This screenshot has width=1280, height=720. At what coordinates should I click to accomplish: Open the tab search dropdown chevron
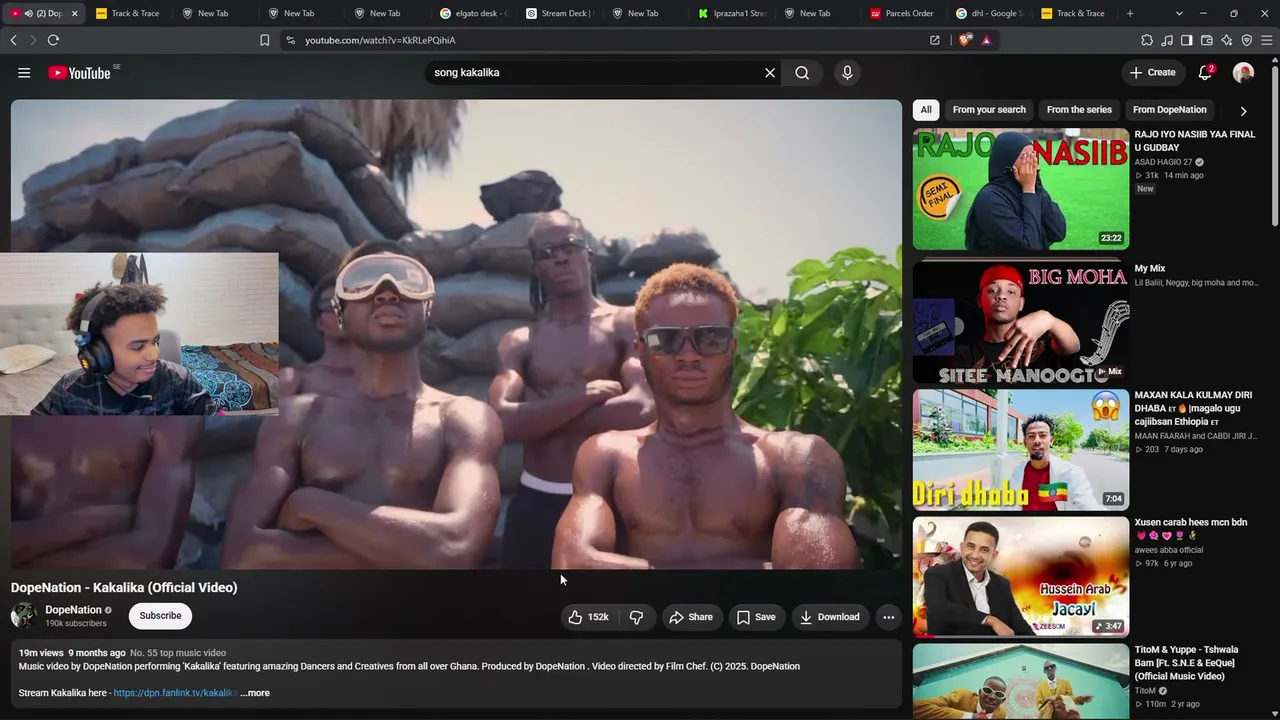pyautogui.click(x=1179, y=13)
